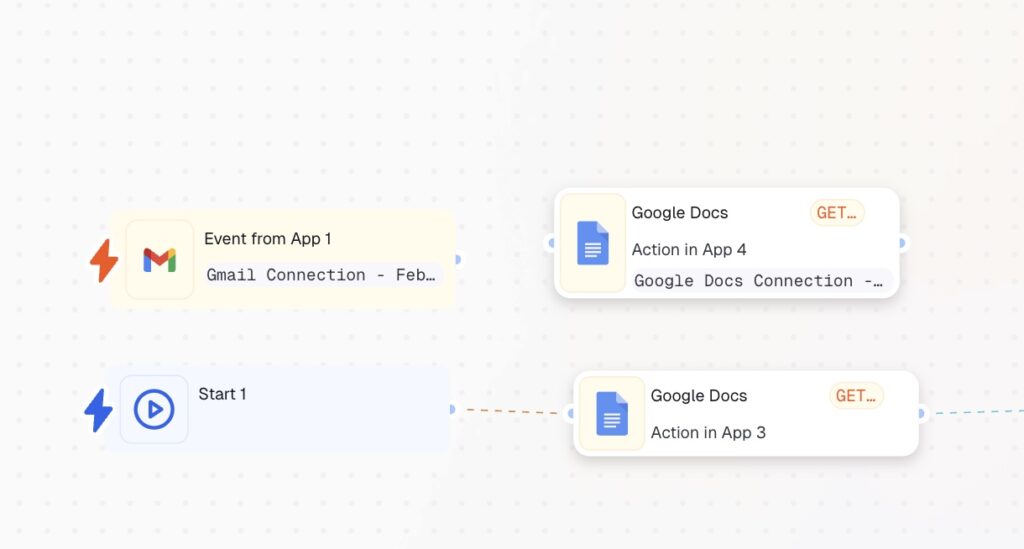Image resolution: width=1024 pixels, height=549 pixels.
Task: Select the Gmail Connection label
Action: 320,275
